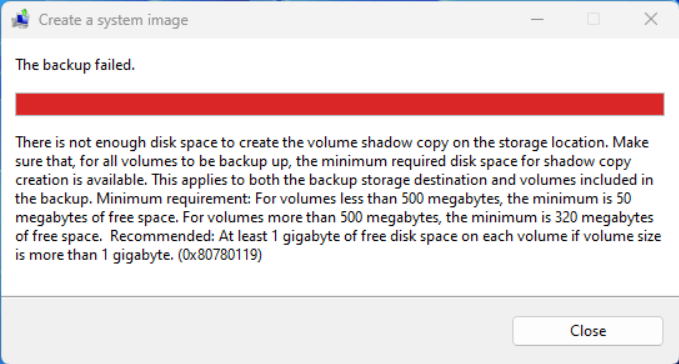The height and width of the screenshot is (364, 679).
Task: Click the greyed-out maximize window icon
Action: coord(593,19)
